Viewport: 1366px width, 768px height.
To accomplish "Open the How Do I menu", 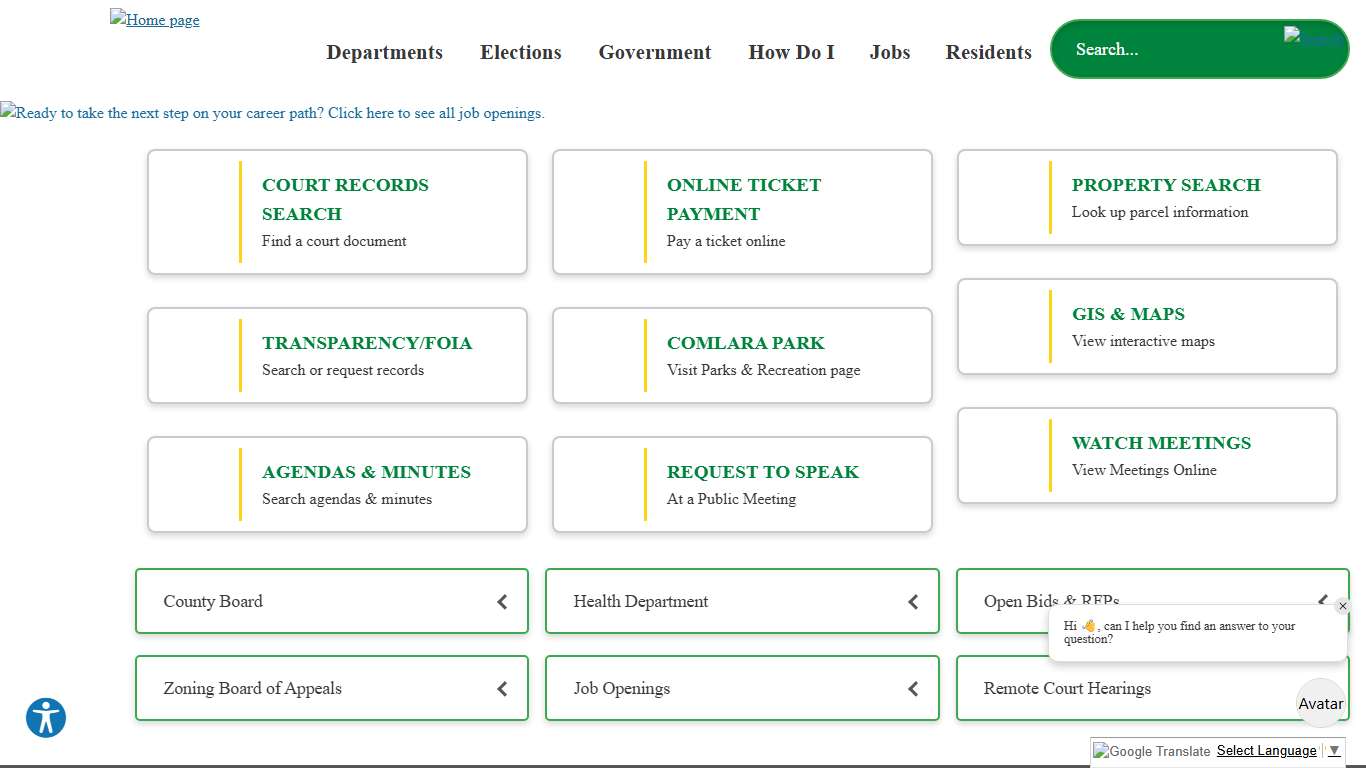I will 791,52.
